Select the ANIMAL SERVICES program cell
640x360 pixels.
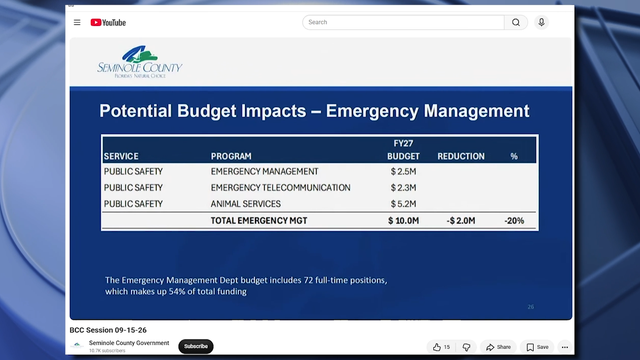[x=246, y=204]
